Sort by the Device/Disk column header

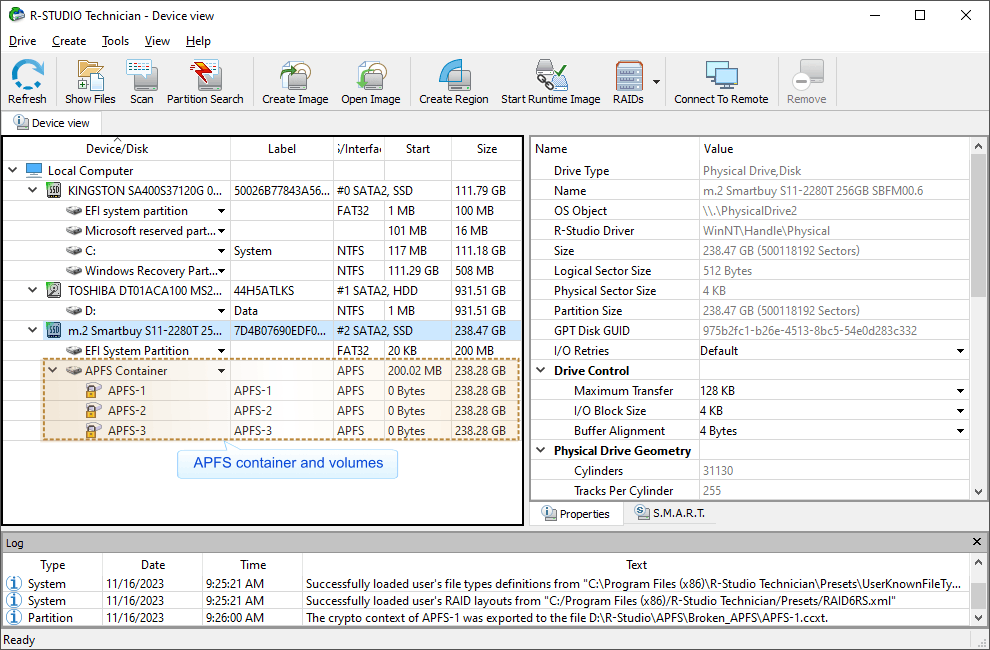[x=117, y=148]
